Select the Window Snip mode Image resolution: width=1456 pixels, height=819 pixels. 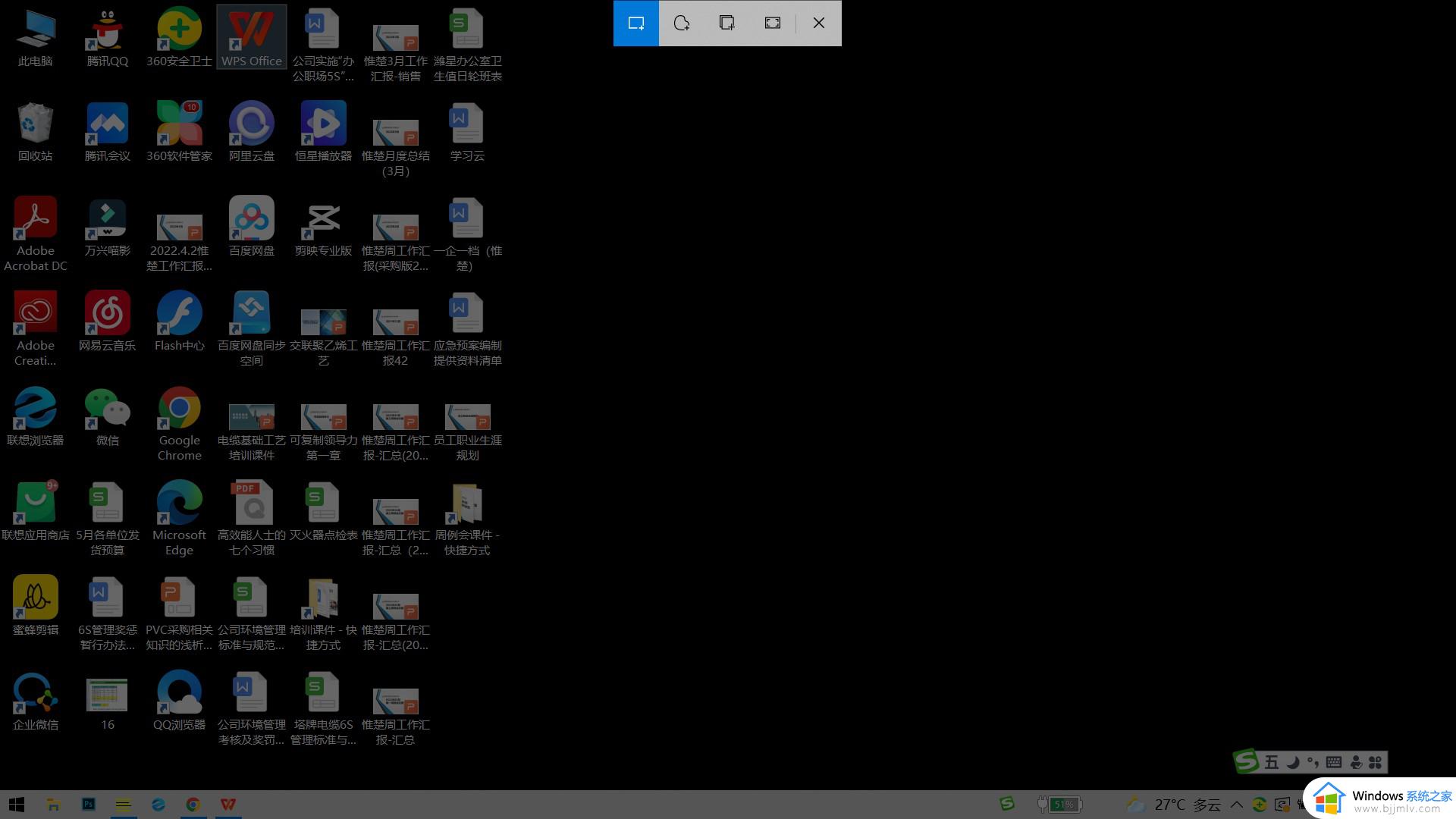(x=727, y=23)
